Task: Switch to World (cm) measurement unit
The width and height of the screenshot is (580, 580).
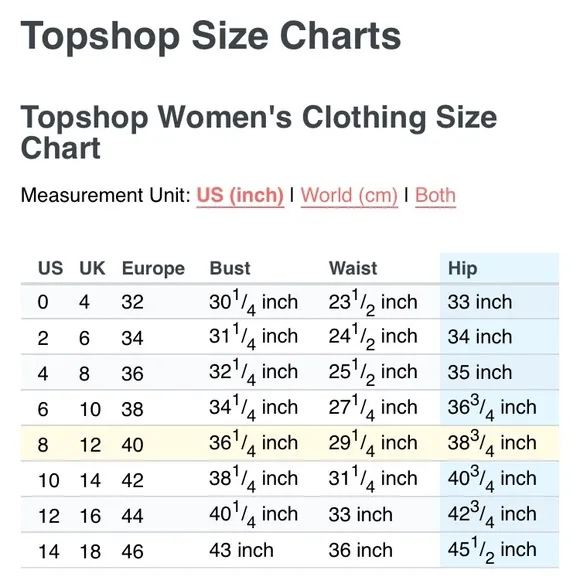Action: [x=349, y=195]
